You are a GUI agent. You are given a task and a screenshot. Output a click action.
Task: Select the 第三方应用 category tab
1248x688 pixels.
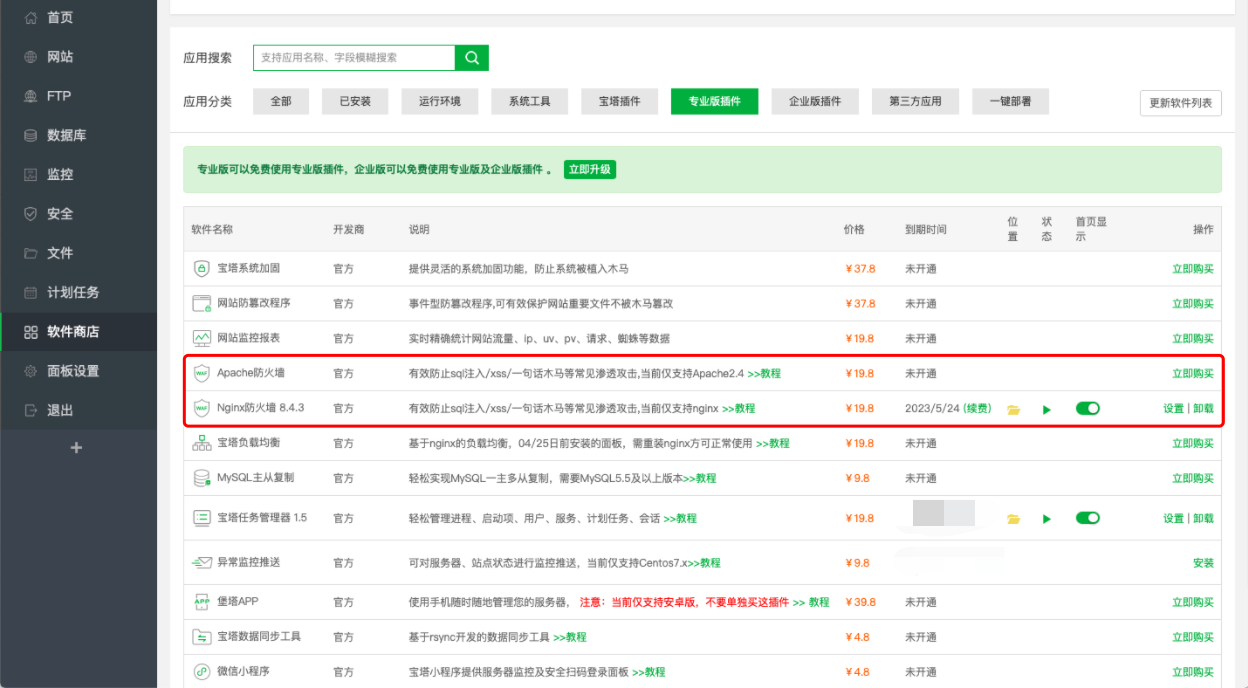[915, 101]
